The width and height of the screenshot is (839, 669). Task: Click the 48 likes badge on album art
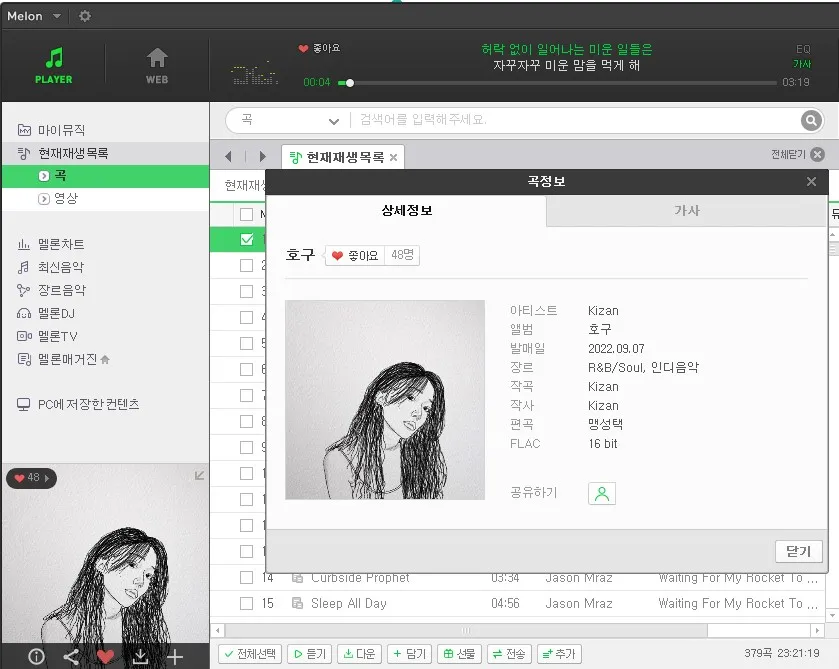(32, 478)
